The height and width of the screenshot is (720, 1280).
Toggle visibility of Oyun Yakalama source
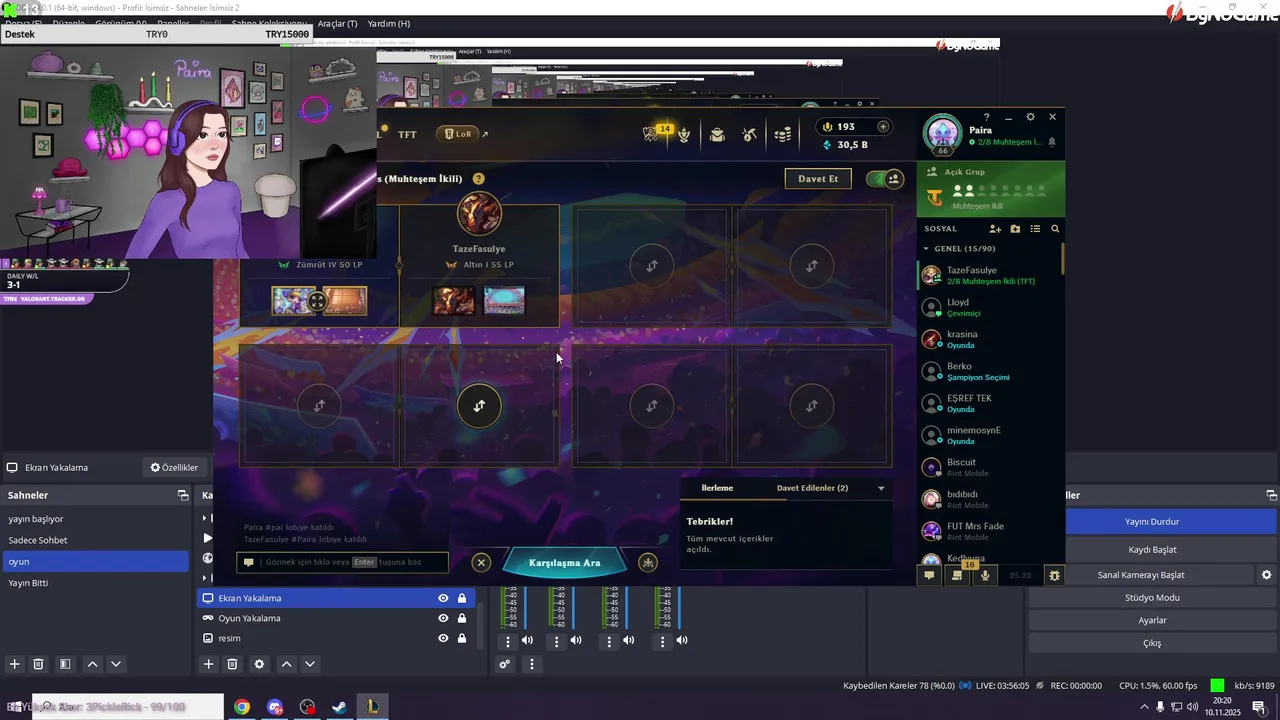tap(443, 618)
